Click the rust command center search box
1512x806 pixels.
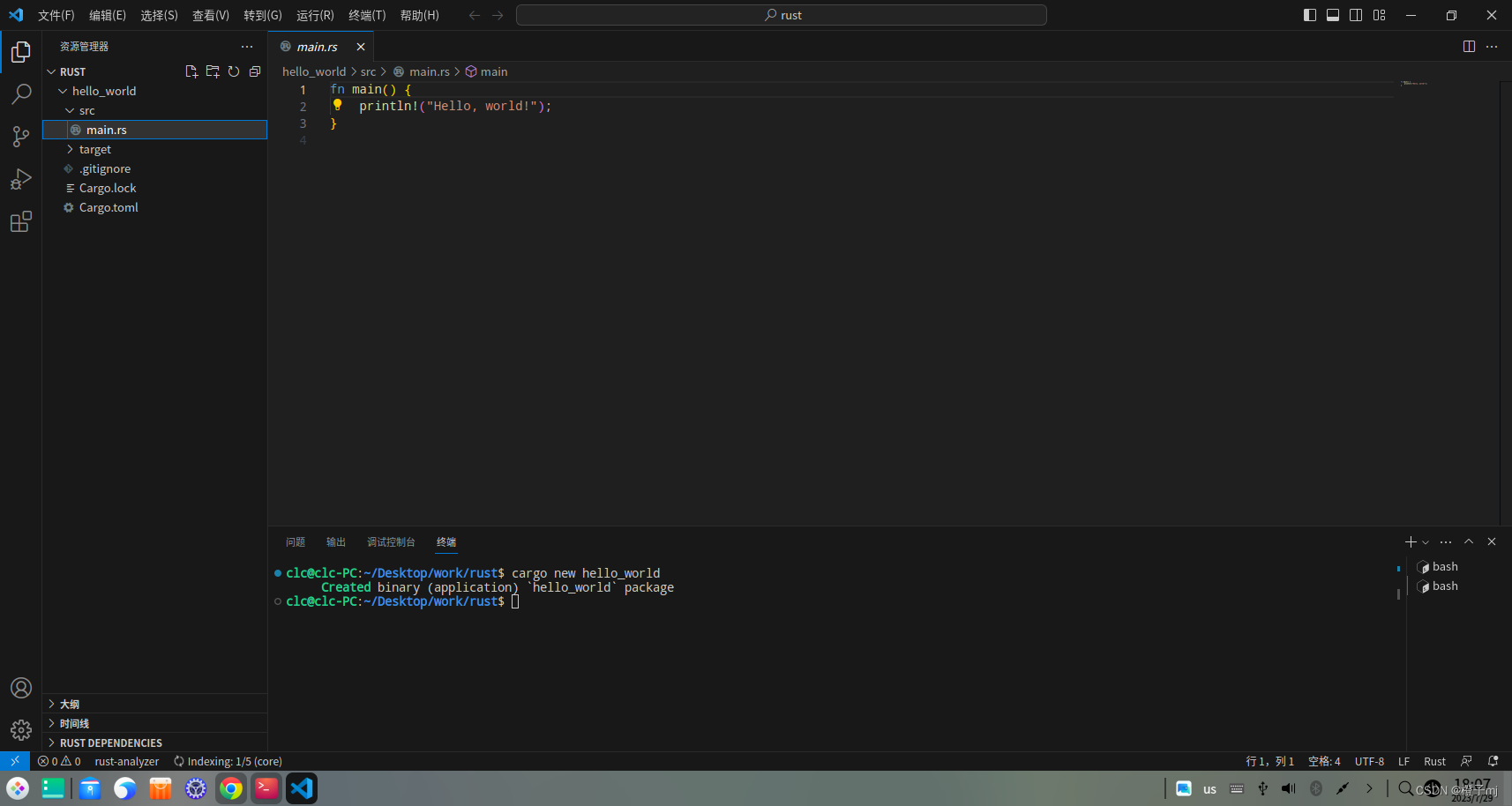tap(782, 15)
